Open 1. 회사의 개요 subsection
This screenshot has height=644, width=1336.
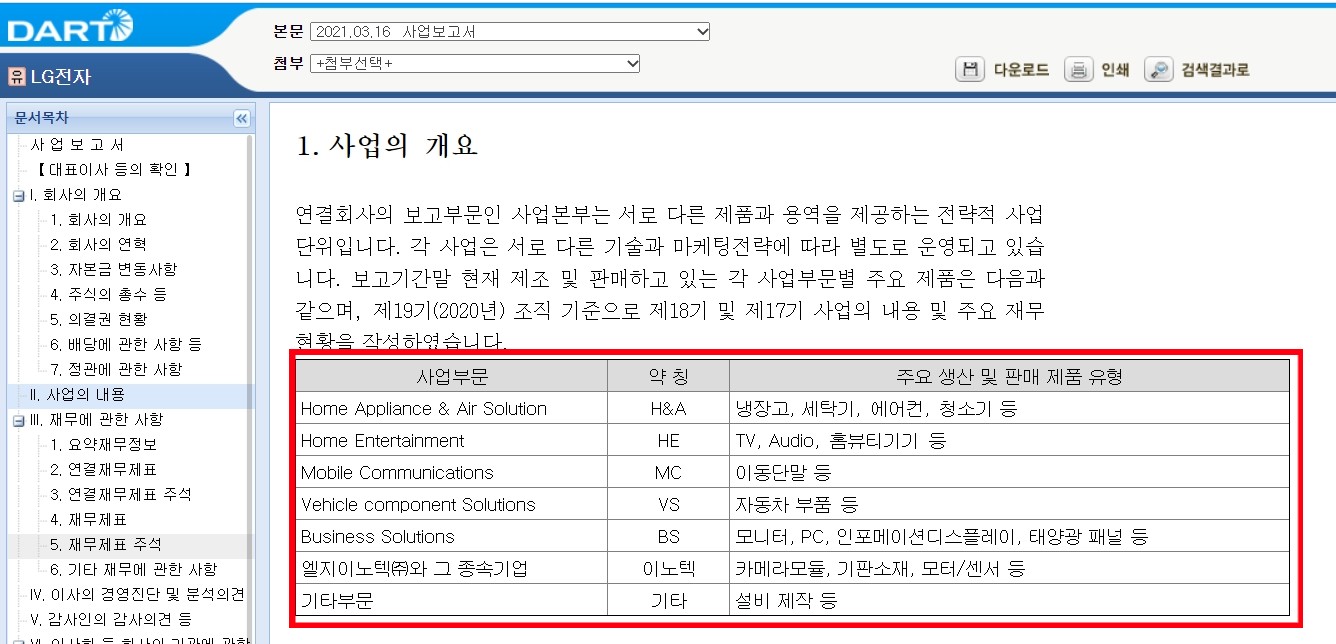click(98, 220)
